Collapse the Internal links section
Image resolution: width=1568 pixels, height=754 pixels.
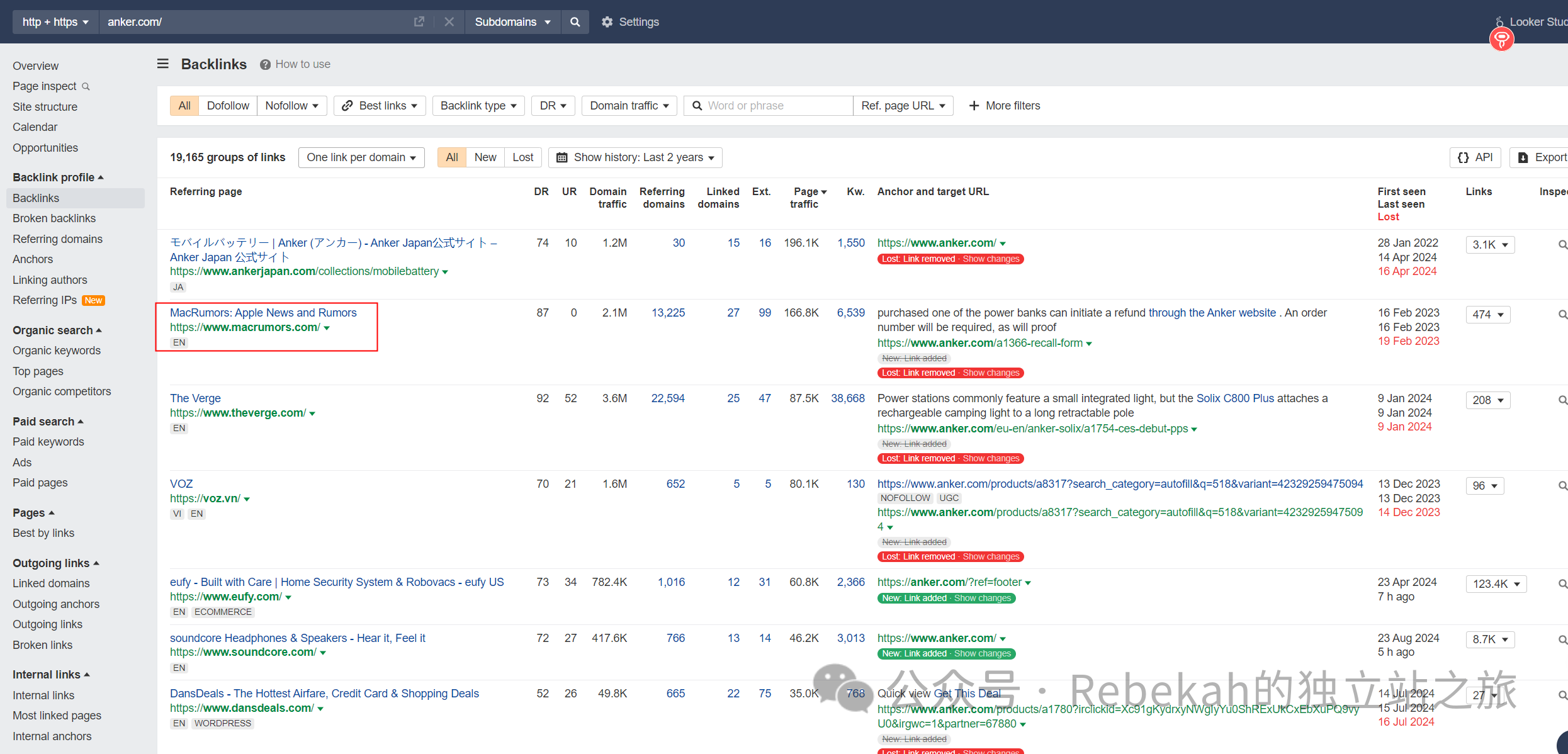[51, 675]
